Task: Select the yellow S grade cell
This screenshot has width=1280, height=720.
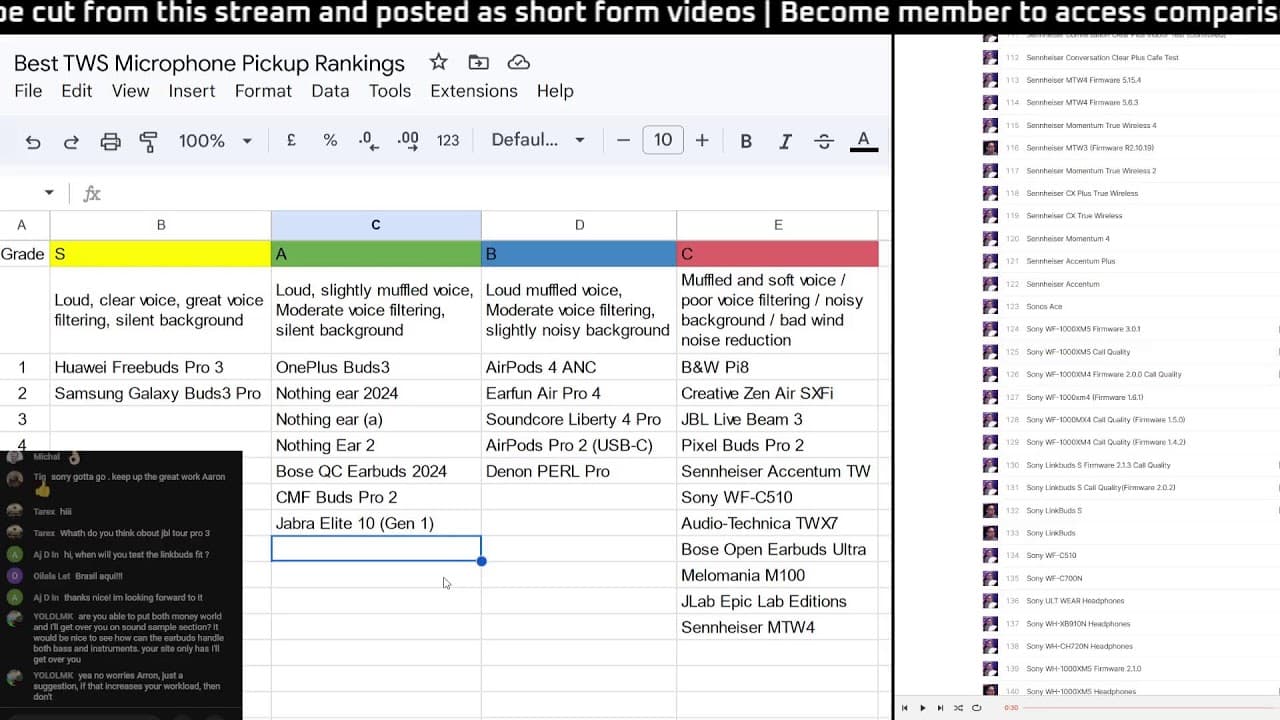Action: (x=160, y=254)
